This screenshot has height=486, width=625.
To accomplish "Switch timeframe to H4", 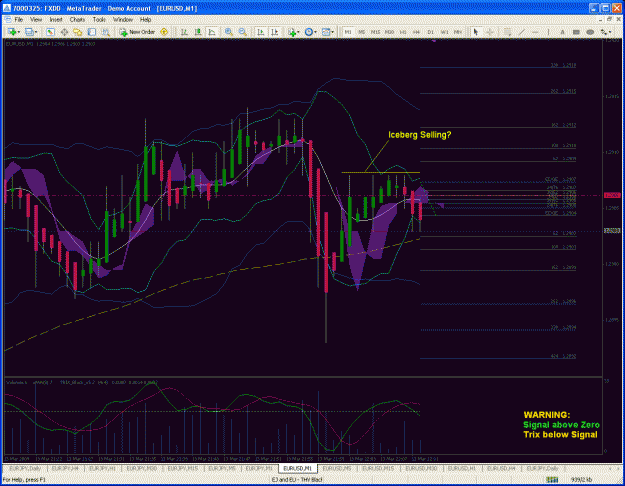I will coord(417,32).
